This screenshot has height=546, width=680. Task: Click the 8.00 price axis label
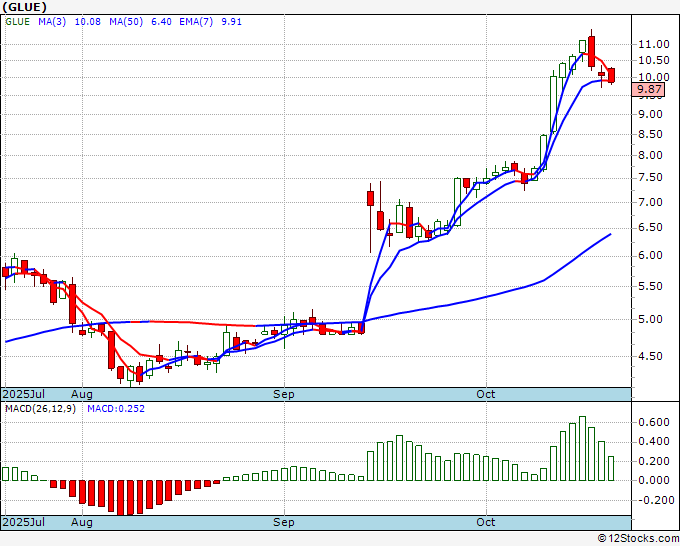(x=651, y=156)
